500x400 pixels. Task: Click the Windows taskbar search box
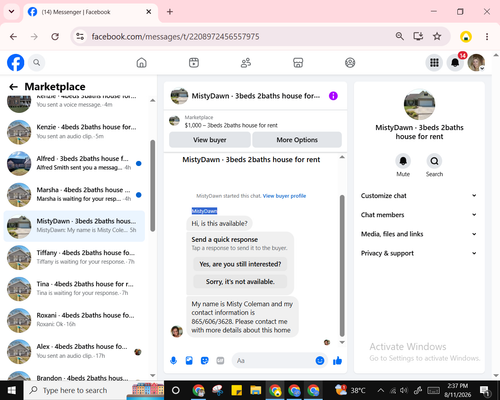click(x=94, y=390)
